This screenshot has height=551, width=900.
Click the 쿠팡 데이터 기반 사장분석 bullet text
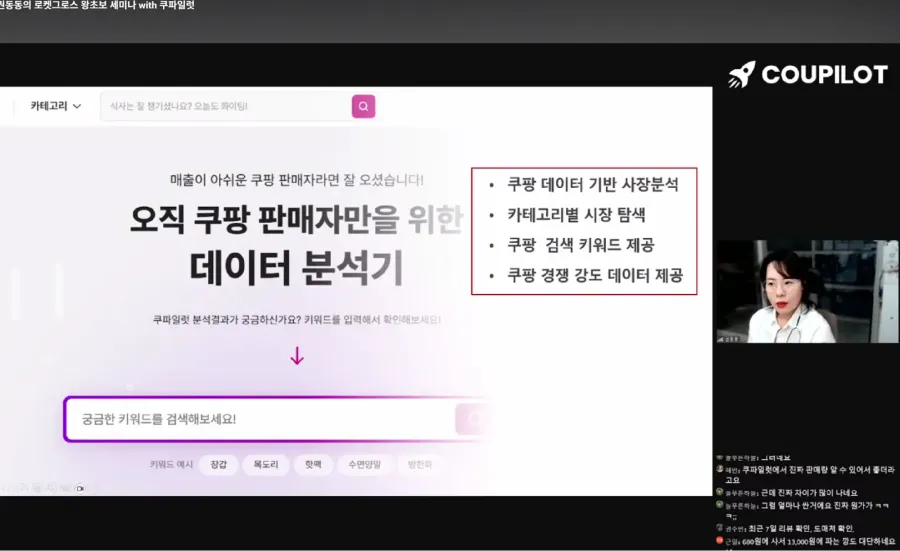[592, 184]
